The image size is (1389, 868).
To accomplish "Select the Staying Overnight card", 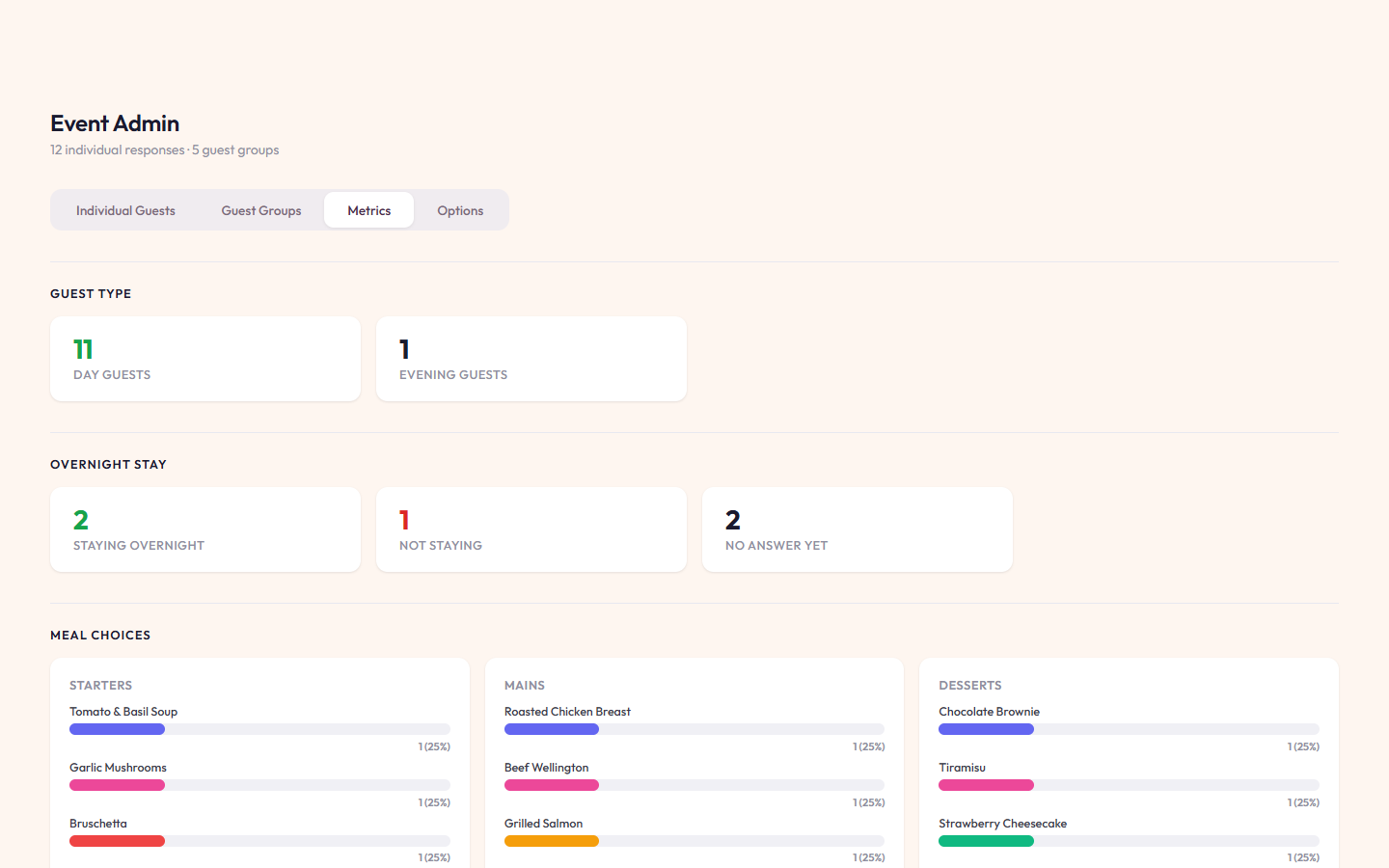I will (x=205, y=529).
